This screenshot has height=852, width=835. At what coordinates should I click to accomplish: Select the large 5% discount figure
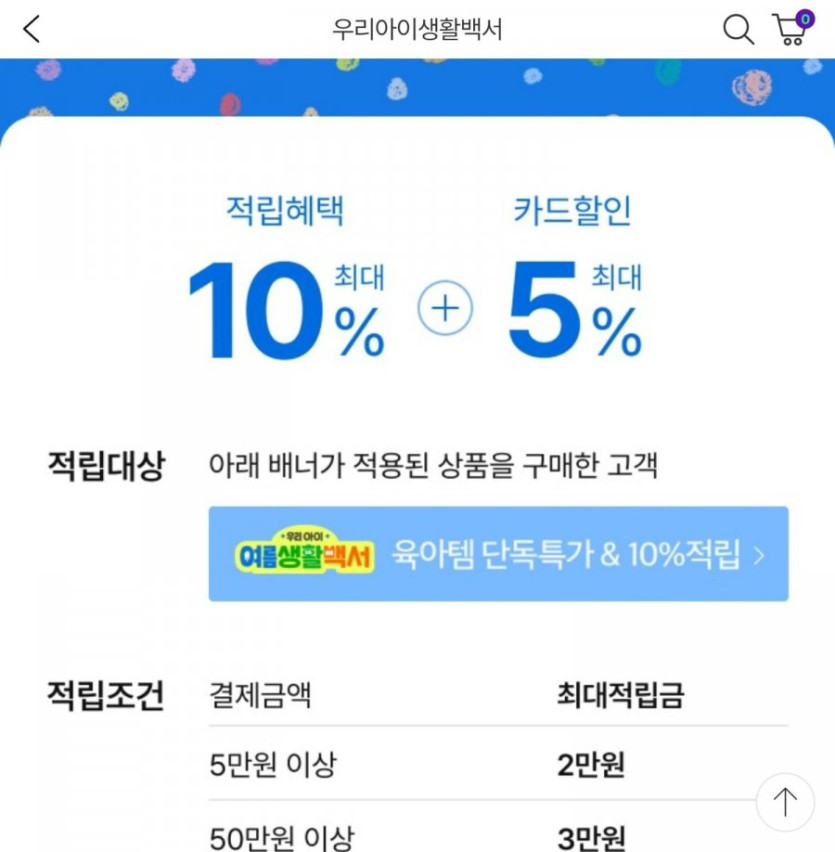pyautogui.click(x=574, y=310)
